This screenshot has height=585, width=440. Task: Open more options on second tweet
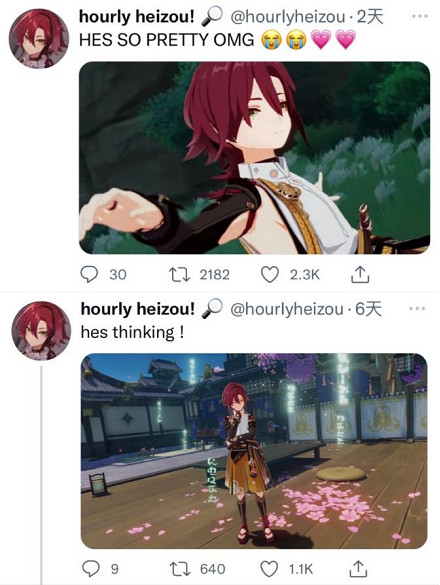(417, 309)
